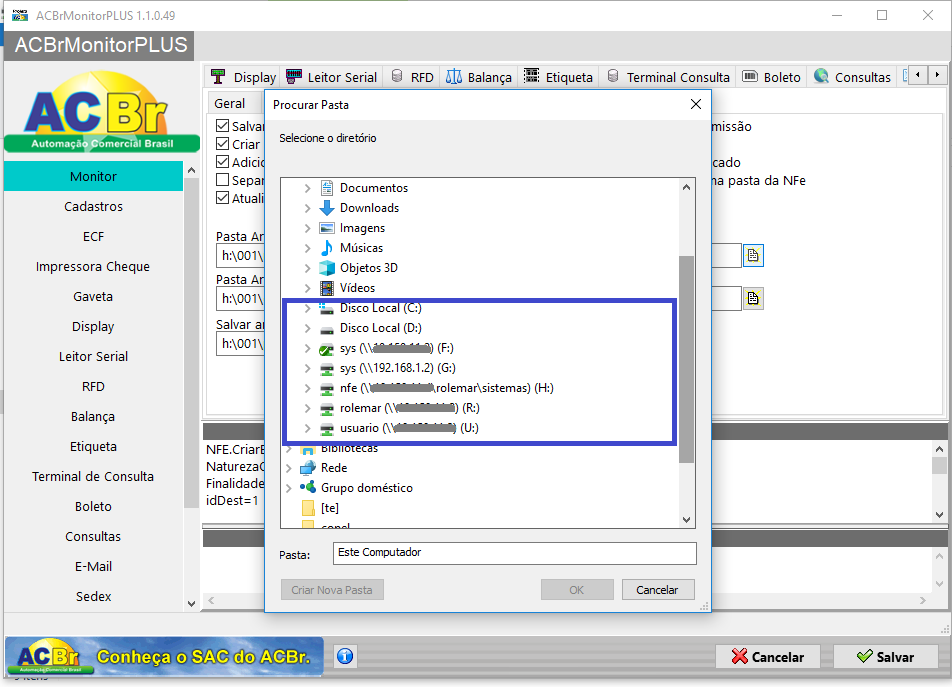Click the Display tab icon

[218, 76]
